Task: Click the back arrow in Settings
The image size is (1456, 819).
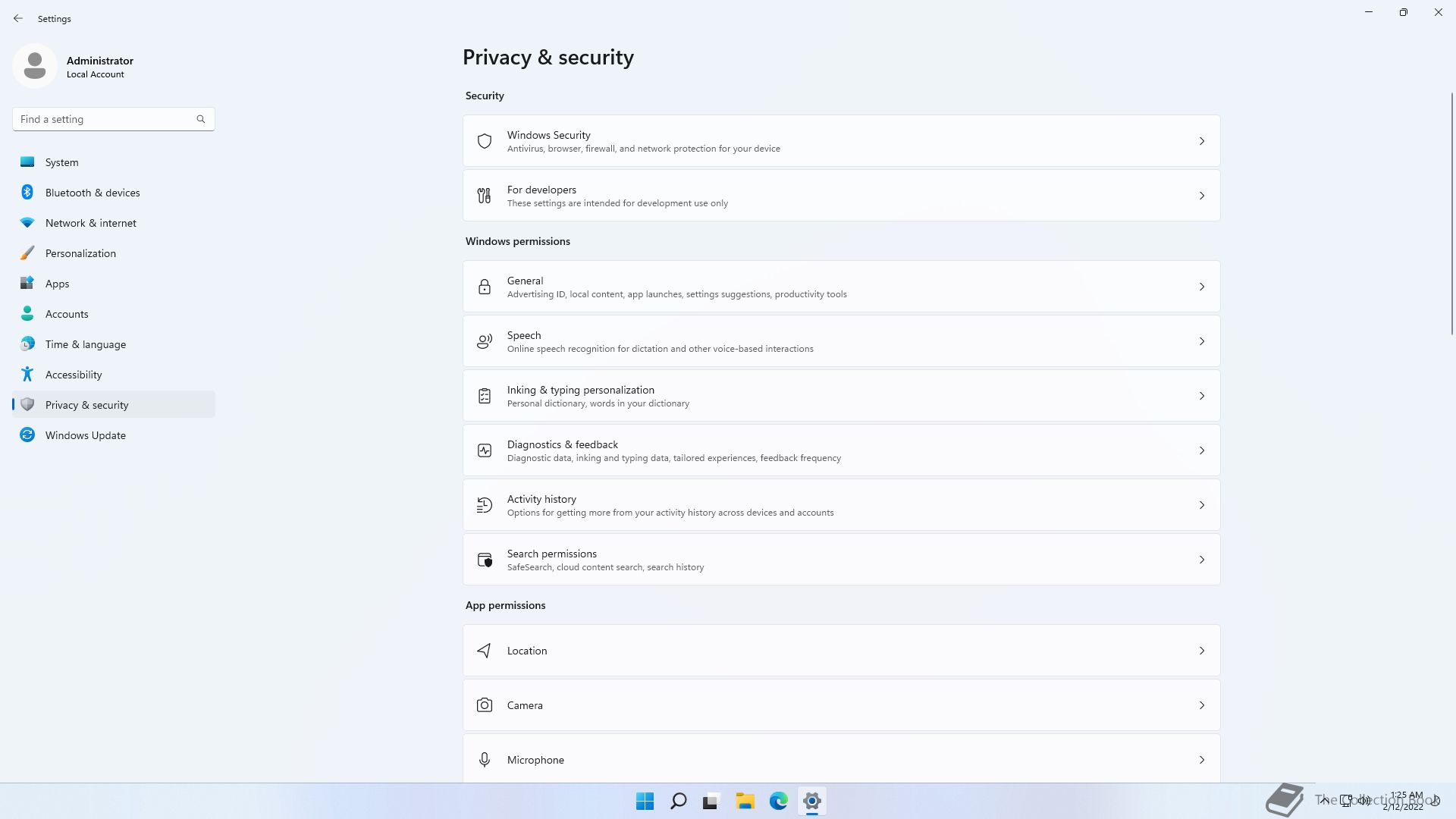Action: 18,18
